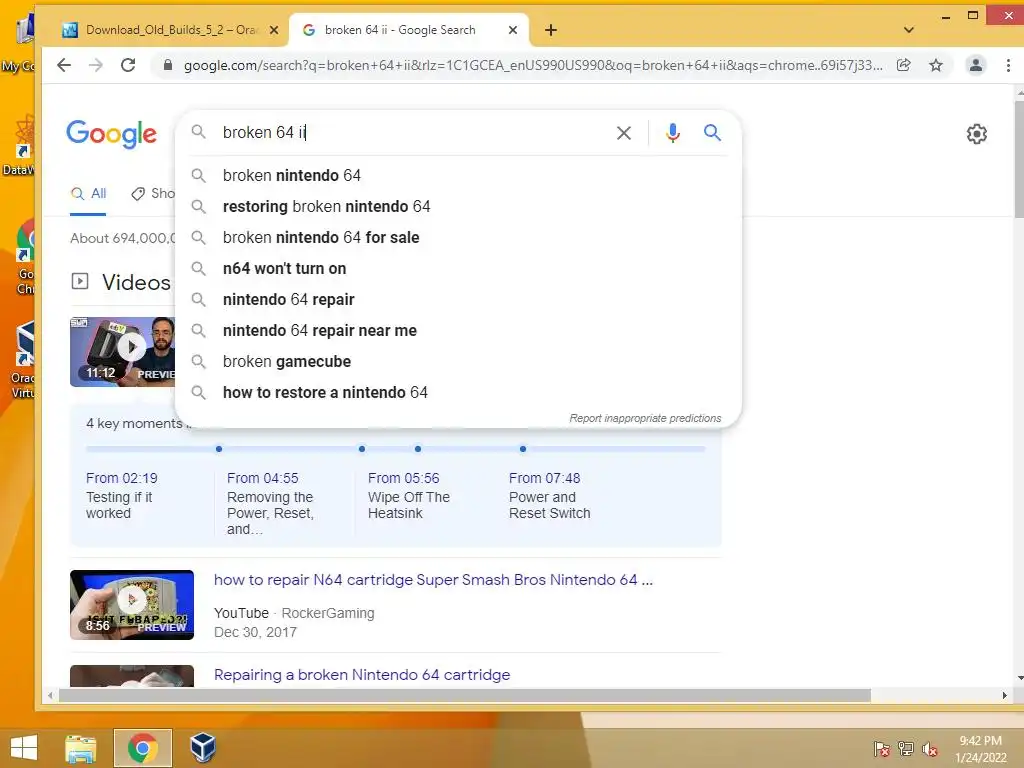The height and width of the screenshot is (768, 1024).
Task: Pick 'nintendo 64 repair near me'
Action: tap(458, 330)
